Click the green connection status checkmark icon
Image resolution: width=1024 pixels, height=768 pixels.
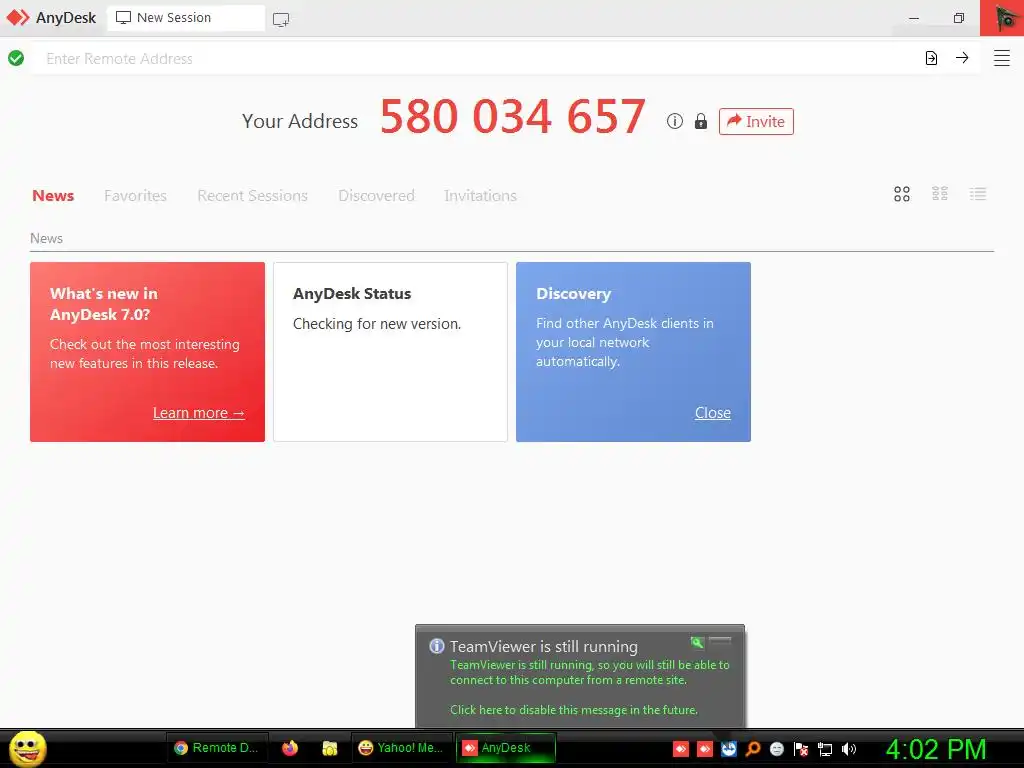pos(16,58)
